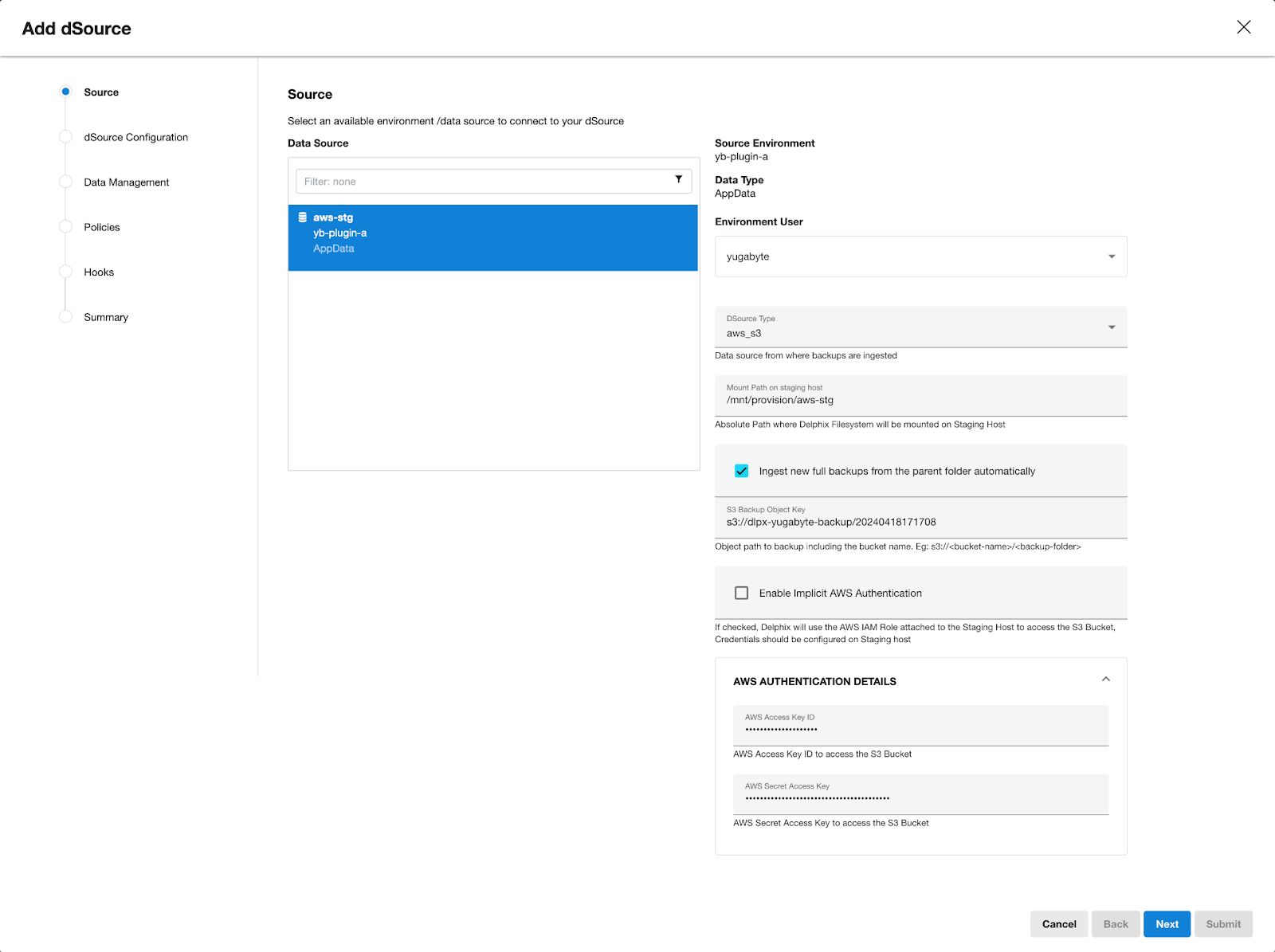
Task: Uncheck ingest new full backups automatically
Action: tap(741, 471)
